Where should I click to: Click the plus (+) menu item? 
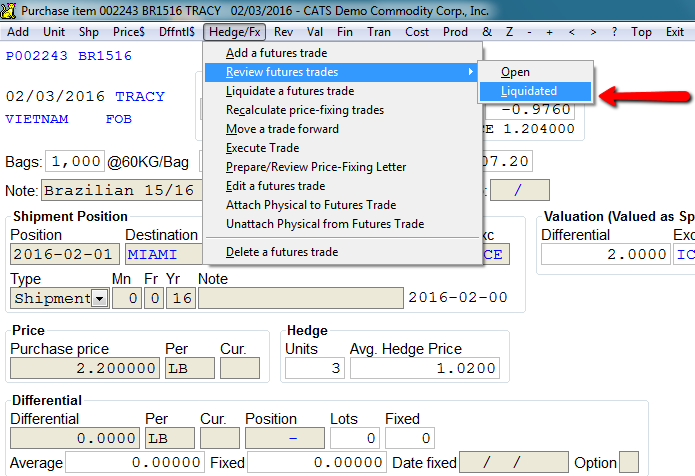click(x=550, y=32)
